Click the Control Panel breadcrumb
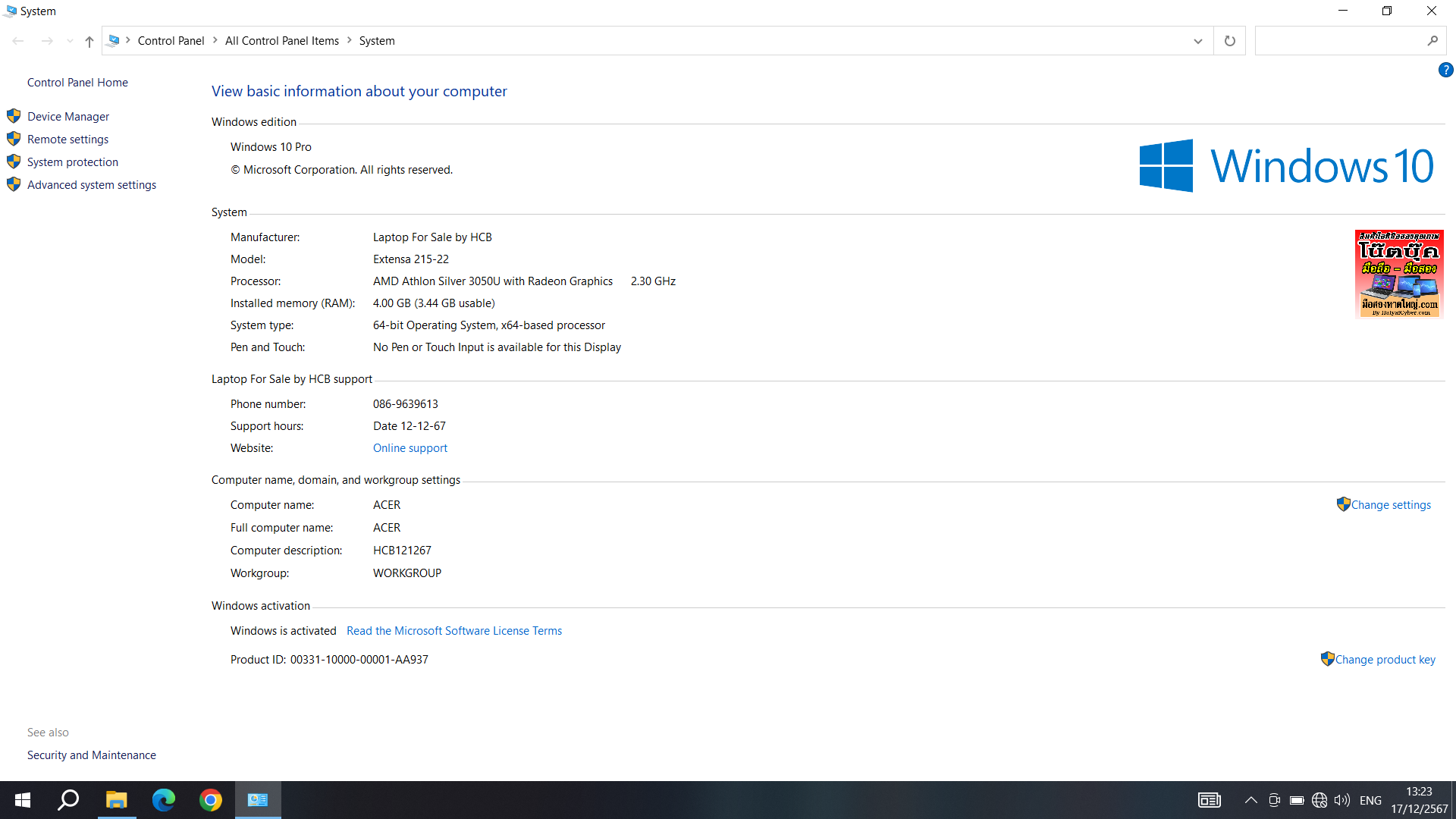This screenshot has height=819, width=1456. pyautogui.click(x=171, y=41)
